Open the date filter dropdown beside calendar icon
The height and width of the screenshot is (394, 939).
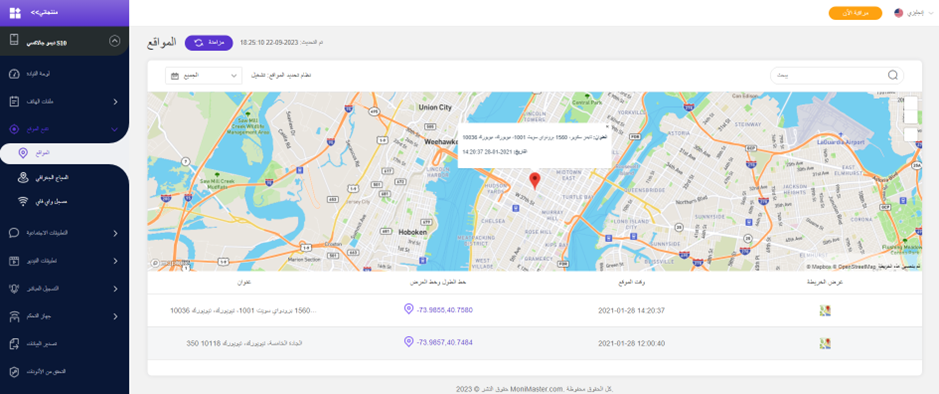pyautogui.click(x=204, y=75)
